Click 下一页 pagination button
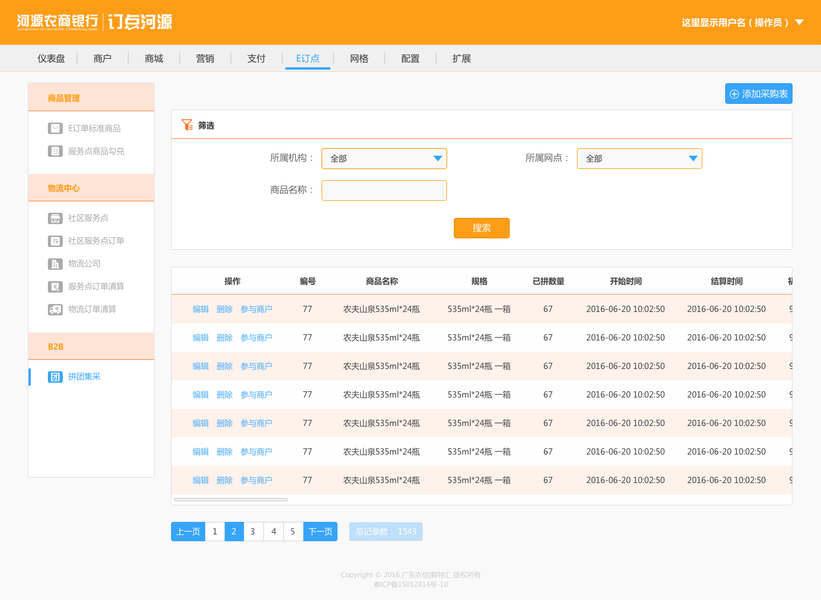The image size is (821, 600). pos(320,531)
